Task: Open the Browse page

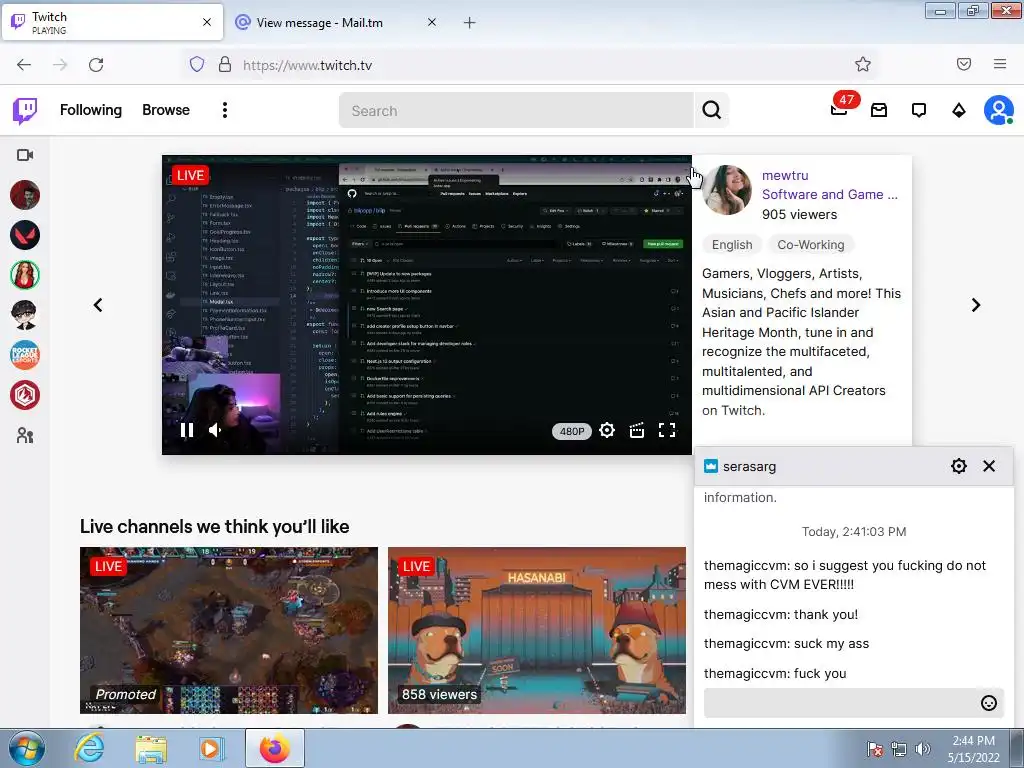Action: tap(166, 110)
